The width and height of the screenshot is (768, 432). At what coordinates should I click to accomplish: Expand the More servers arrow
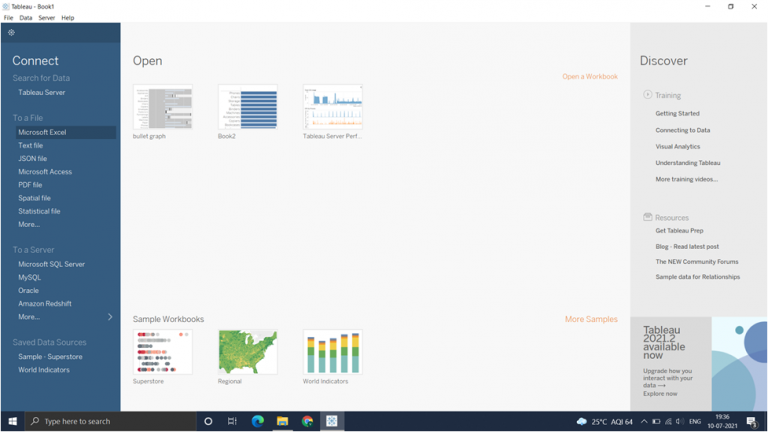[x=110, y=317]
